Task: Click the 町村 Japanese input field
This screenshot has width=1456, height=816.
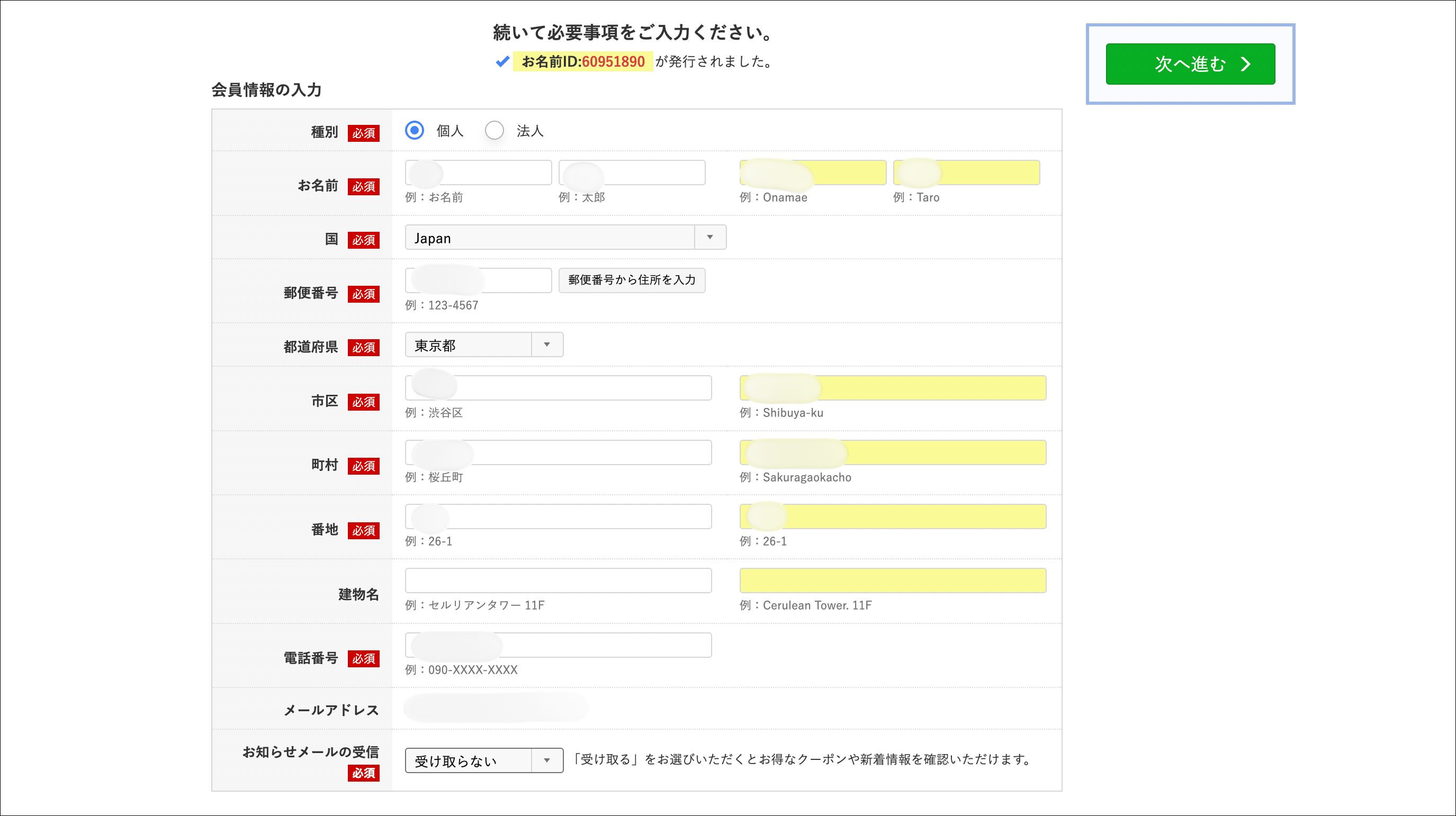Action: point(558,452)
